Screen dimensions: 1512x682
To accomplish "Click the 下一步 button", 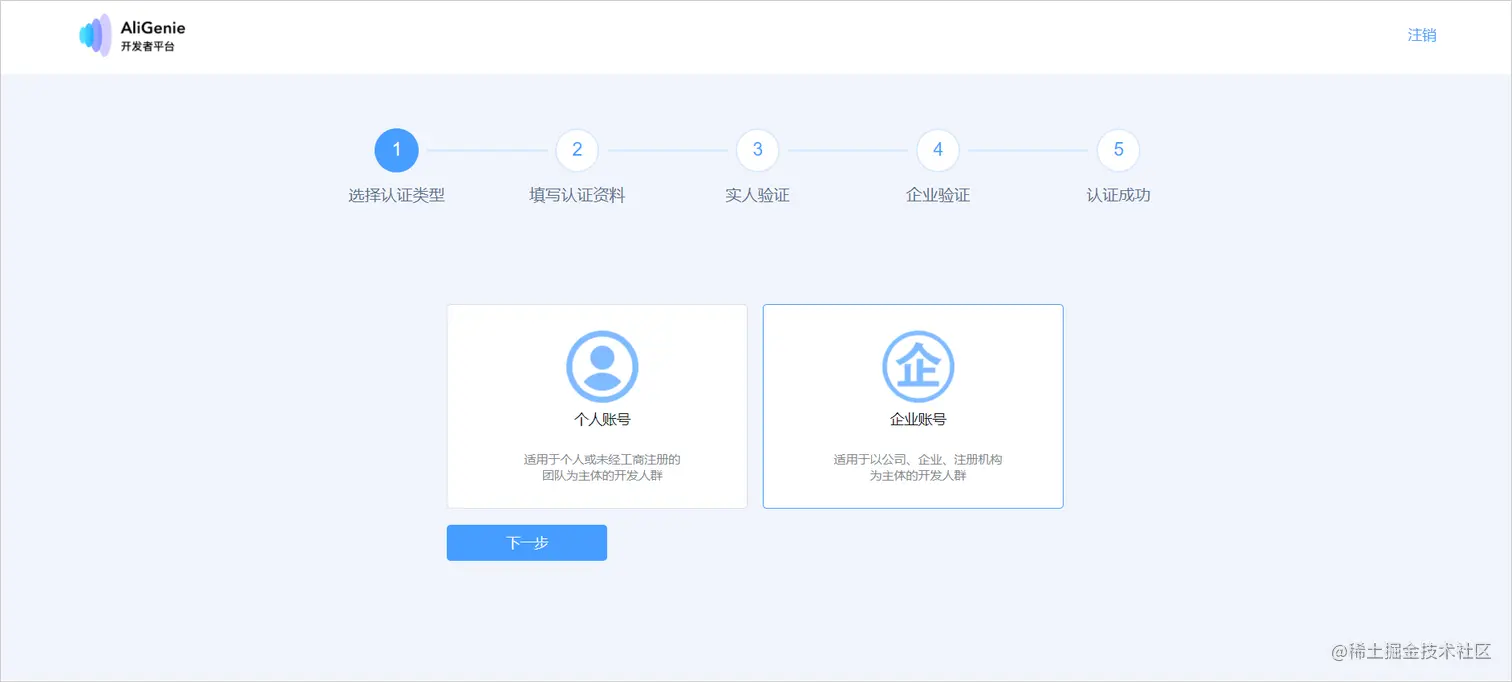I will coord(527,542).
